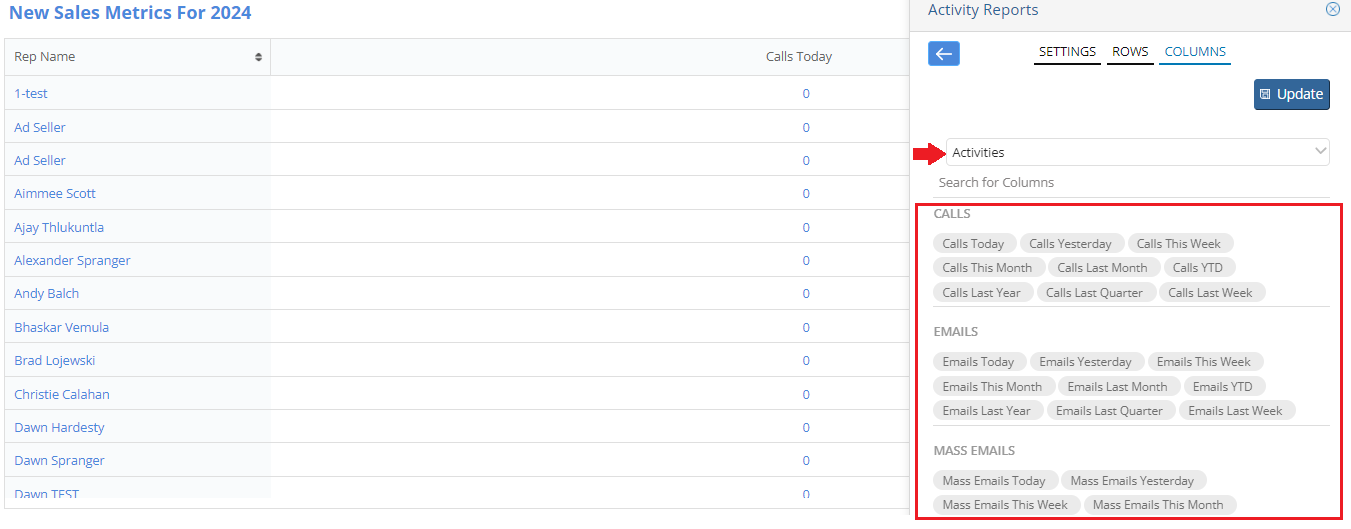Screen dimensions: 1351x529
Task: Close the Activity Reports panel
Action: click(1332, 10)
